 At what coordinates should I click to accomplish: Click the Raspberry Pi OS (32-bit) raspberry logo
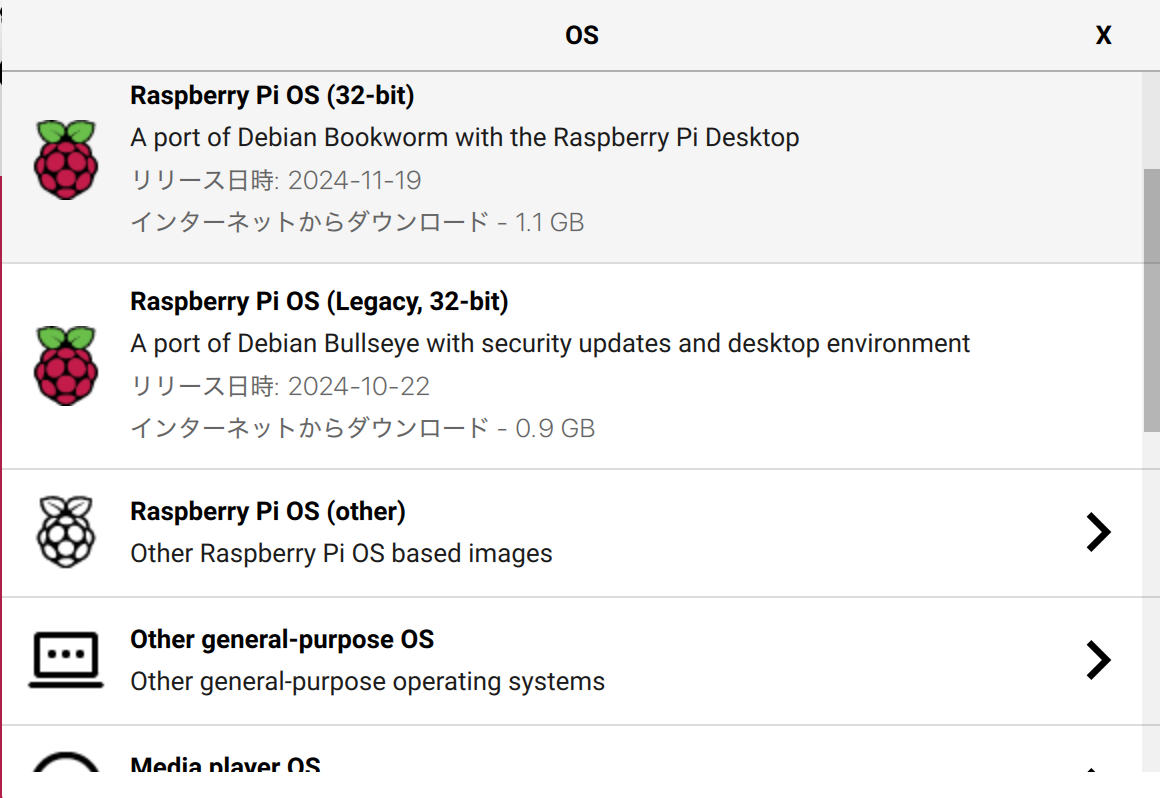click(66, 159)
